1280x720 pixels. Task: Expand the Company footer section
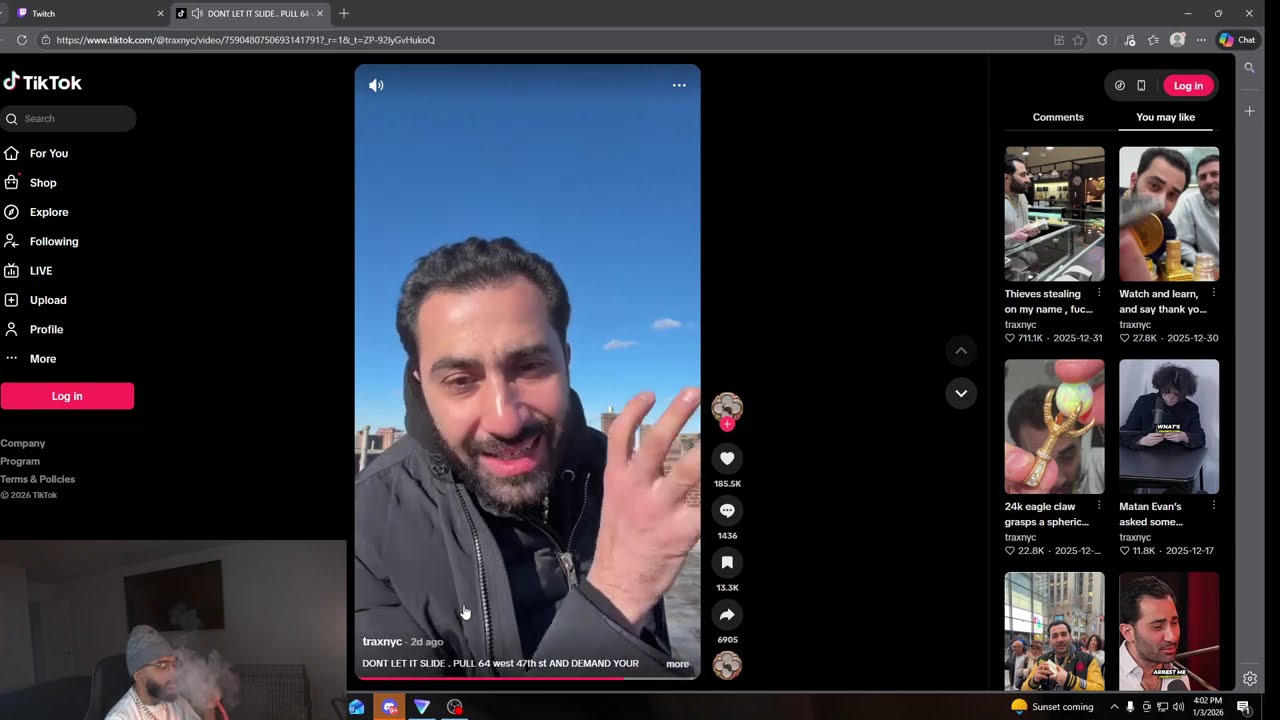[23, 443]
